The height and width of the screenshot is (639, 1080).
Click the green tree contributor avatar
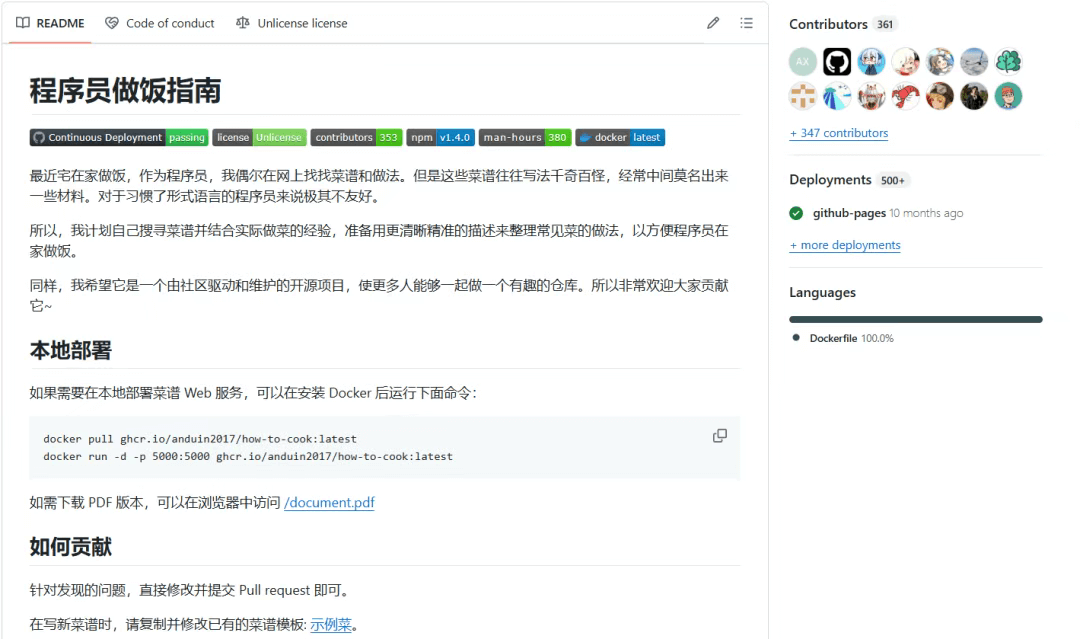(1008, 62)
